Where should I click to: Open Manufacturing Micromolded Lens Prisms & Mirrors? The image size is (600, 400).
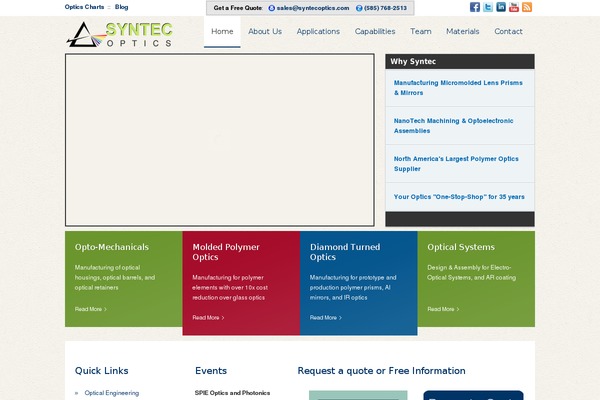(x=458, y=88)
